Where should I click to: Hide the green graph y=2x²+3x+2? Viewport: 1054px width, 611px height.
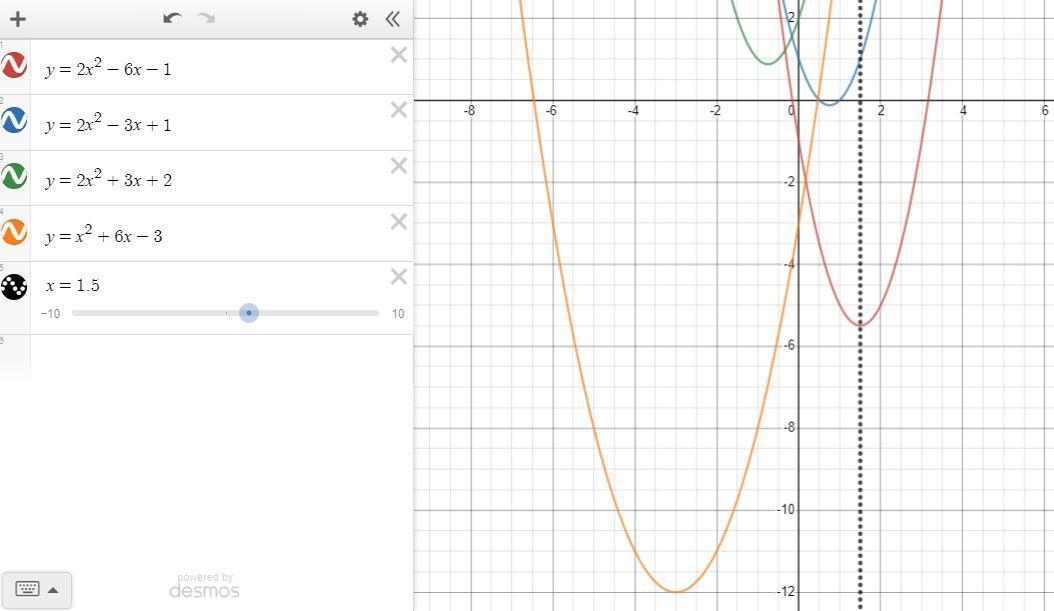click(14, 177)
